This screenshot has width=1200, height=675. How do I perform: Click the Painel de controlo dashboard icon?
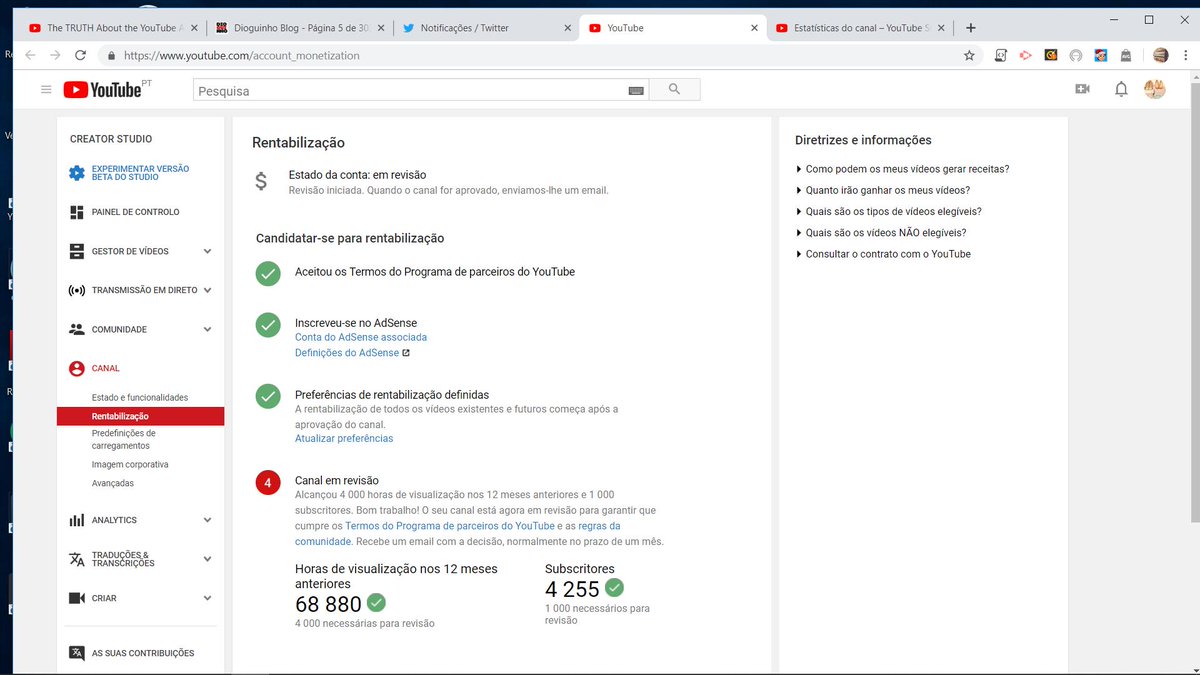[77, 212]
